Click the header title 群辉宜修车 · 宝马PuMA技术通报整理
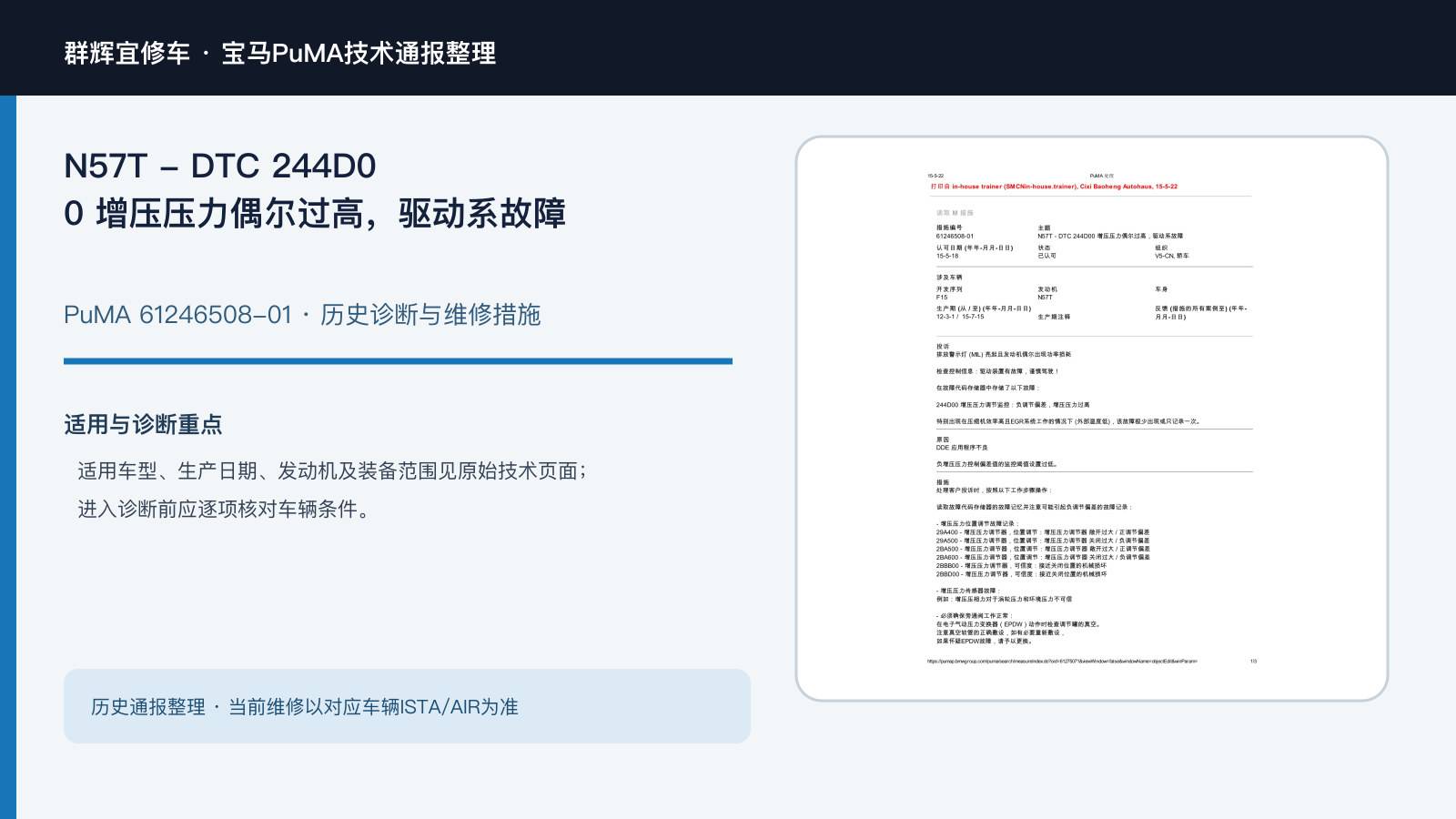1456x819 pixels. (x=280, y=53)
